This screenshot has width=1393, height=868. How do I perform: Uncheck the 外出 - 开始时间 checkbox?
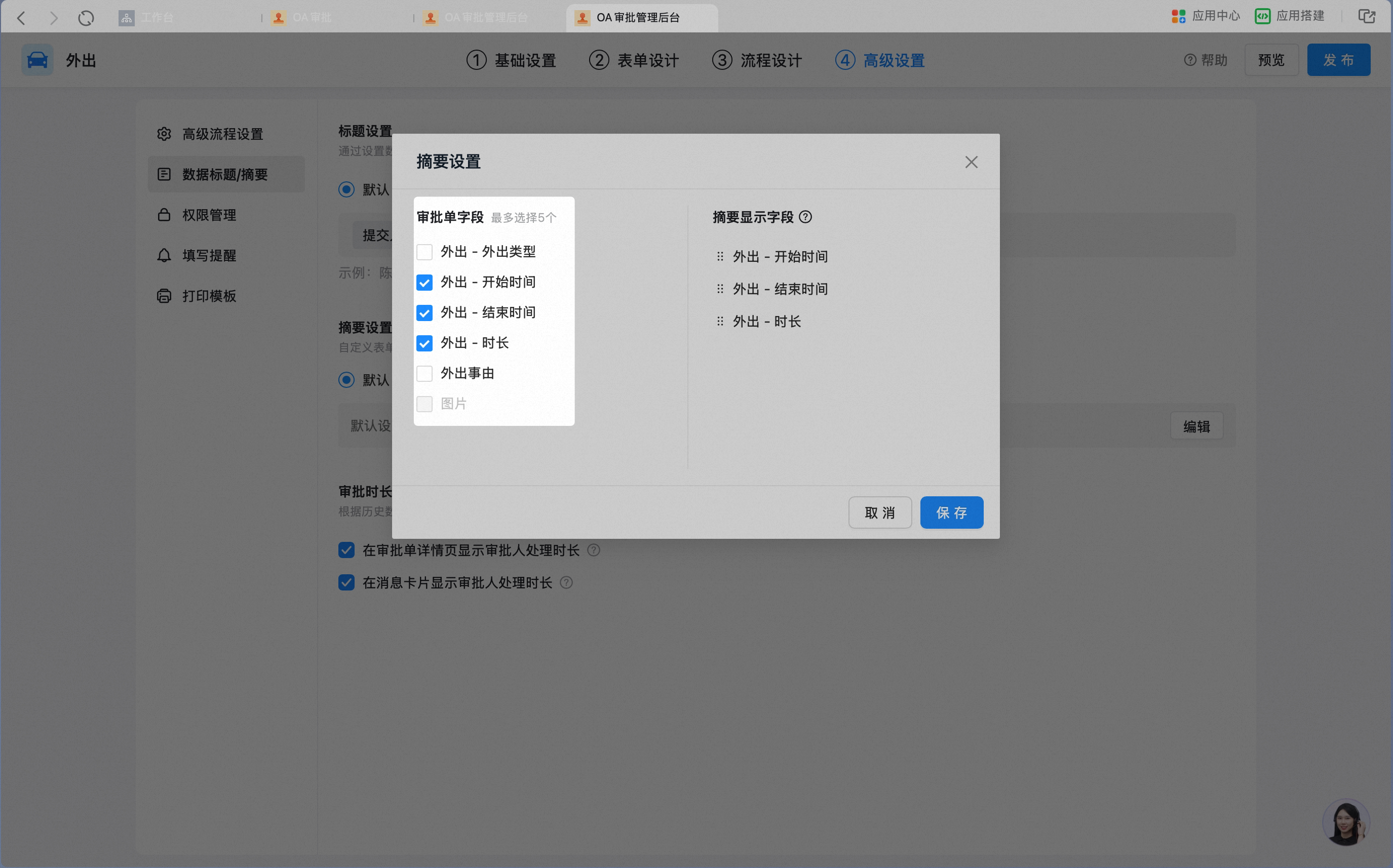tap(424, 283)
